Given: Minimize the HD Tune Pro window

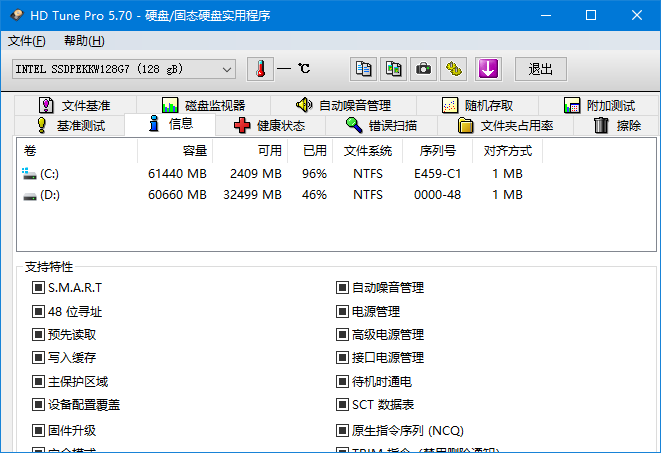Looking at the screenshot, I should (546, 16).
